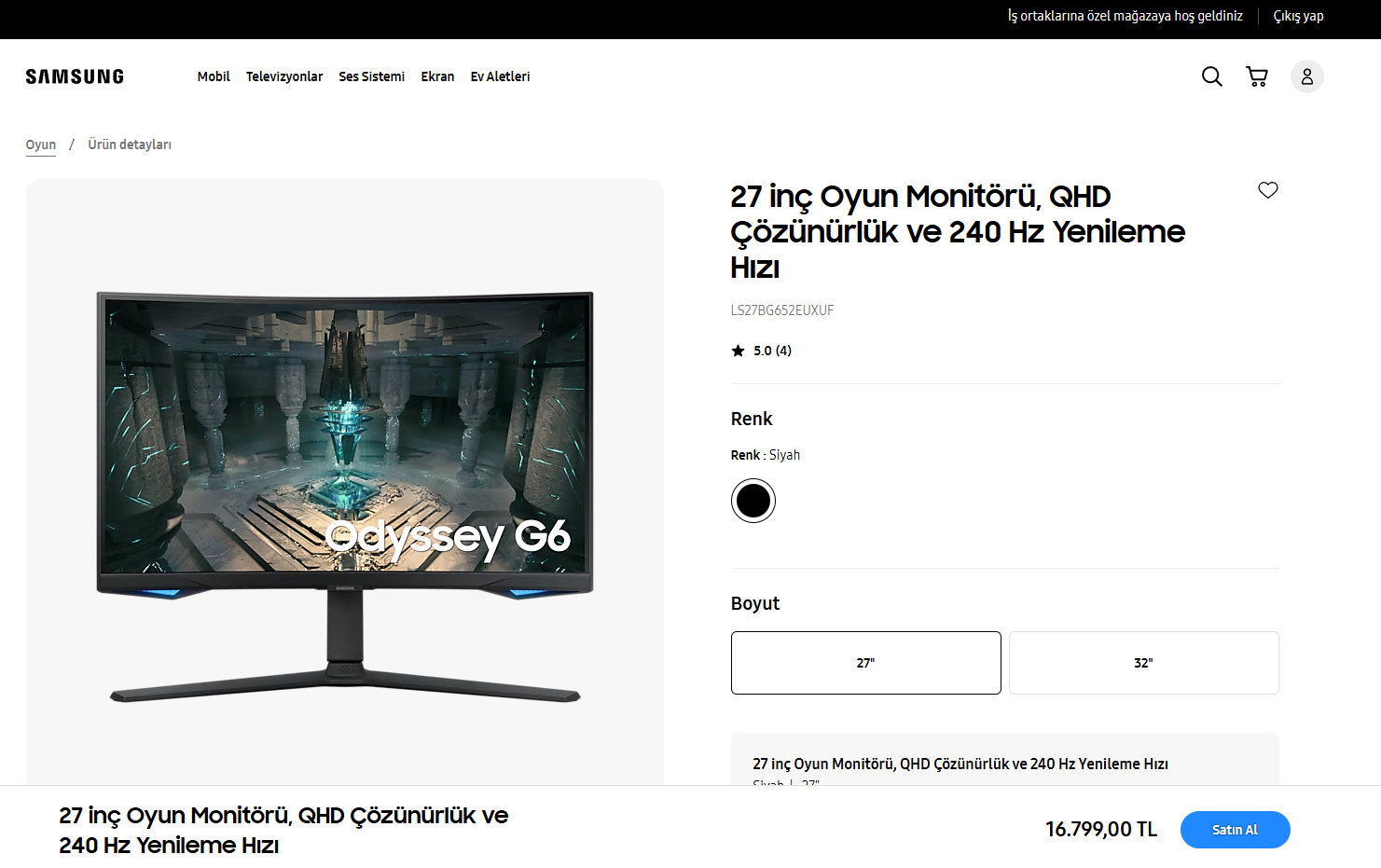Click the Ürün detayları breadcrumb

(x=130, y=145)
